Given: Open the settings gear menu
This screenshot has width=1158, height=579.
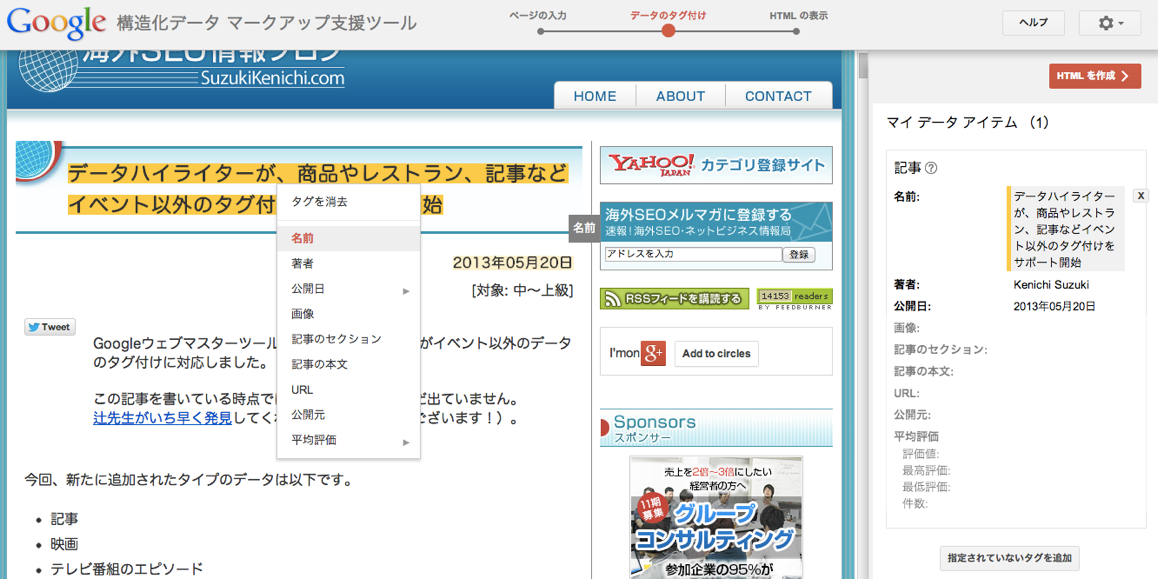Looking at the screenshot, I should coord(1110,23).
